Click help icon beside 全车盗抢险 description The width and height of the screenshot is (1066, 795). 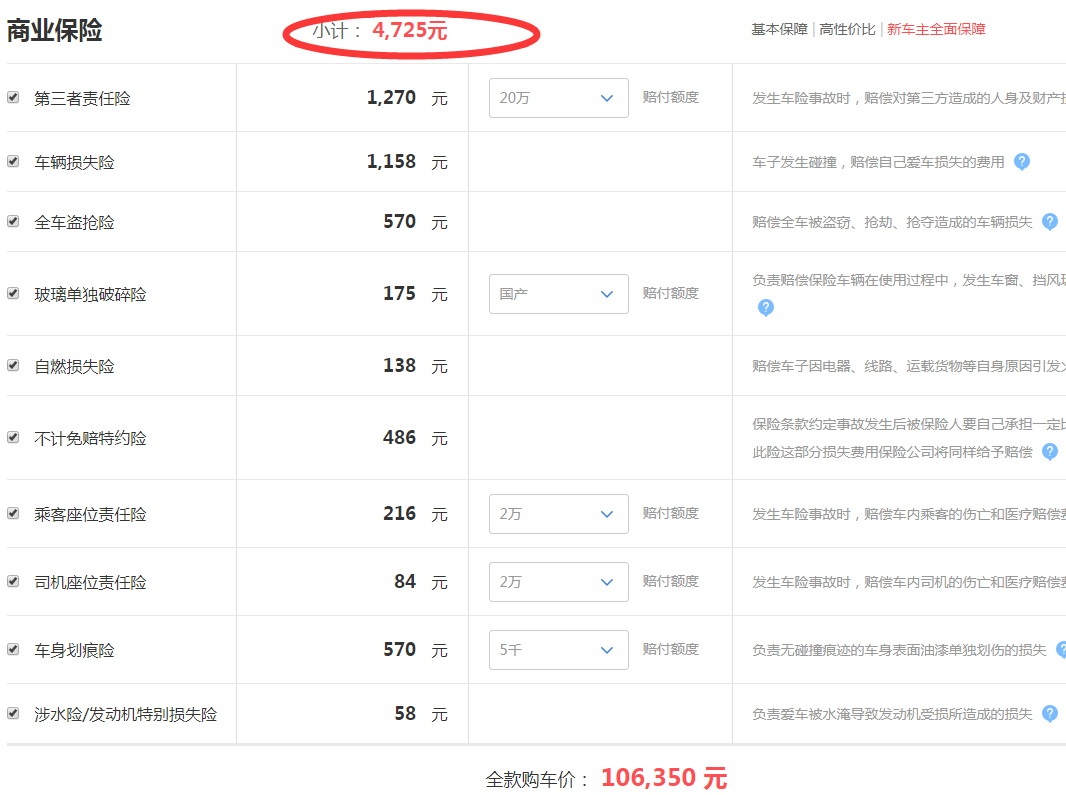(x=1050, y=222)
